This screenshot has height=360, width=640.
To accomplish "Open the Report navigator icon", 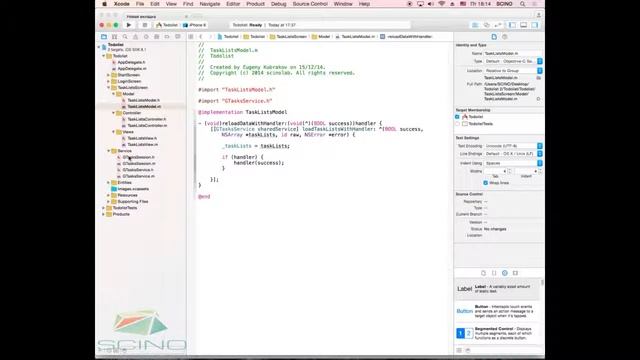I will (x=178, y=37).
